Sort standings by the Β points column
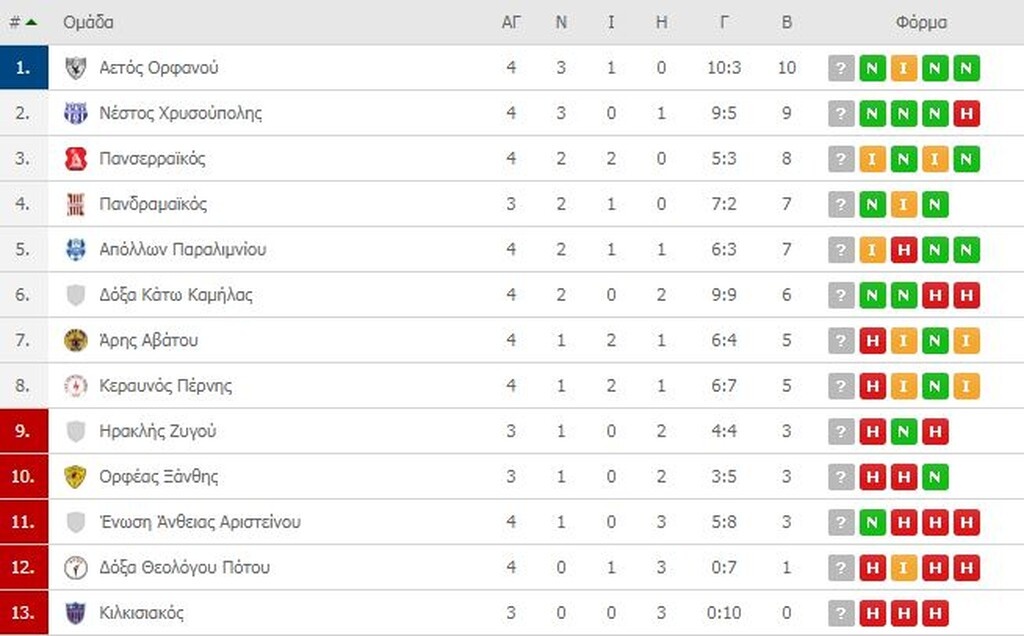The height and width of the screenshot is (636, 1024). tap(786, 22)
